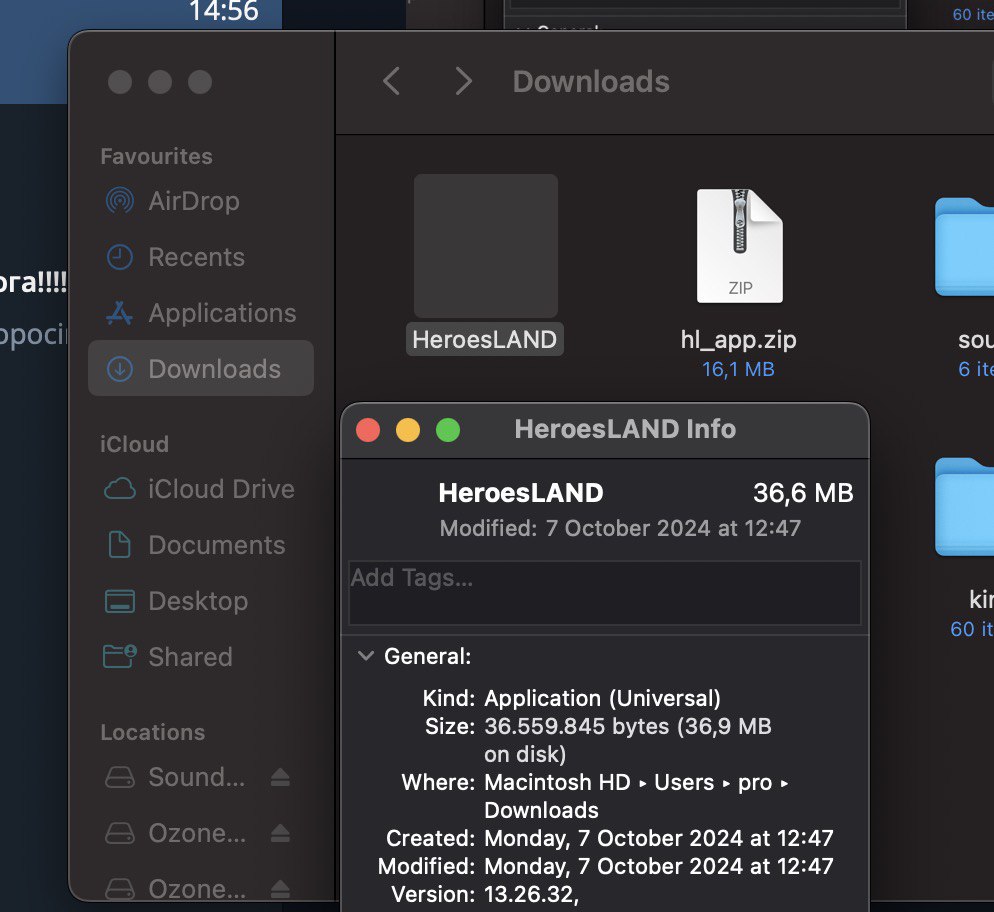This screenshot has height=912, width=994.
Task: Open Applications folder in sidebar
Action: click(x=221, y=313)
